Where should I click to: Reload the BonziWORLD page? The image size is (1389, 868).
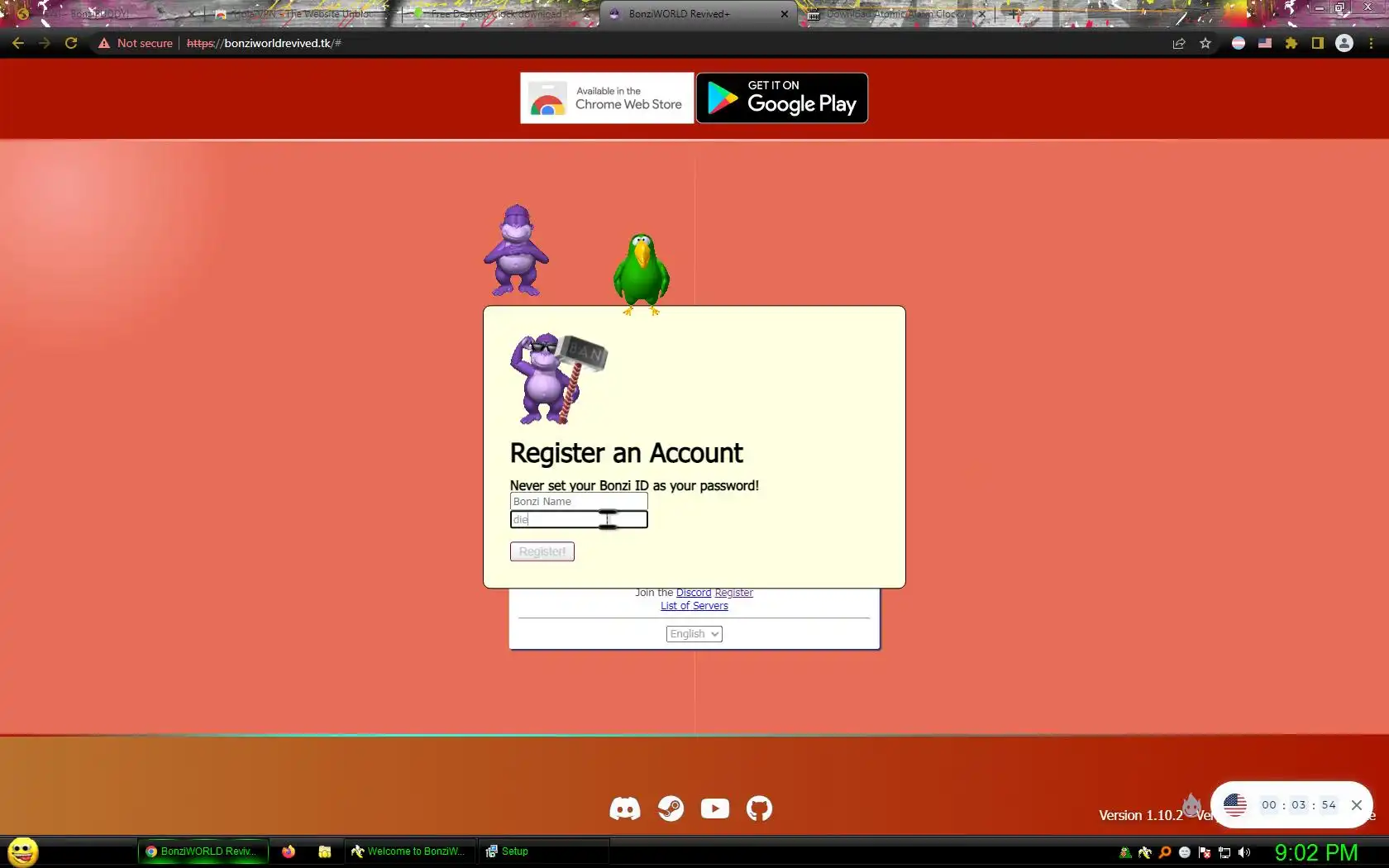point(71,43)
